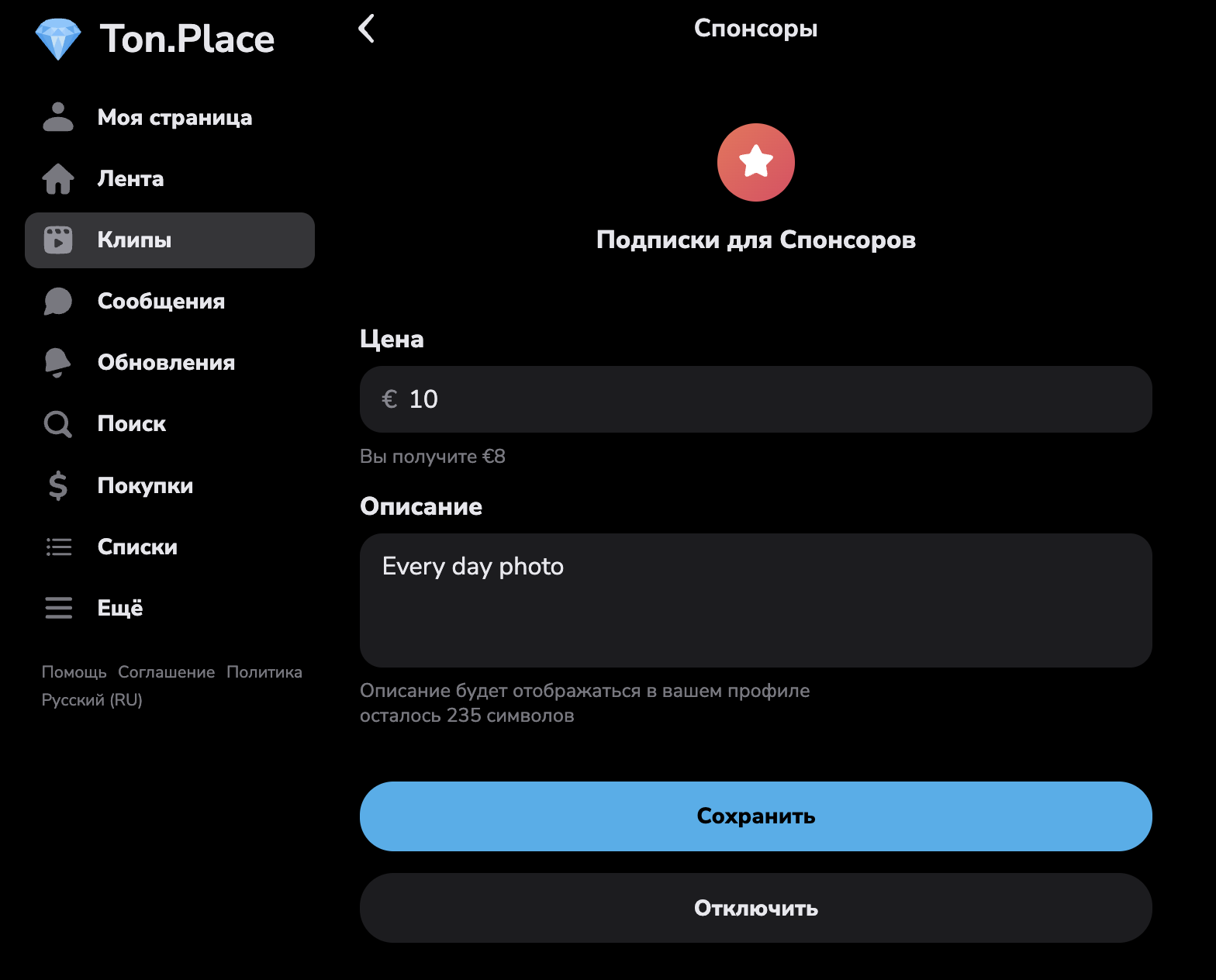Click the dollar sign purchases icon

[x=58, y=486]
